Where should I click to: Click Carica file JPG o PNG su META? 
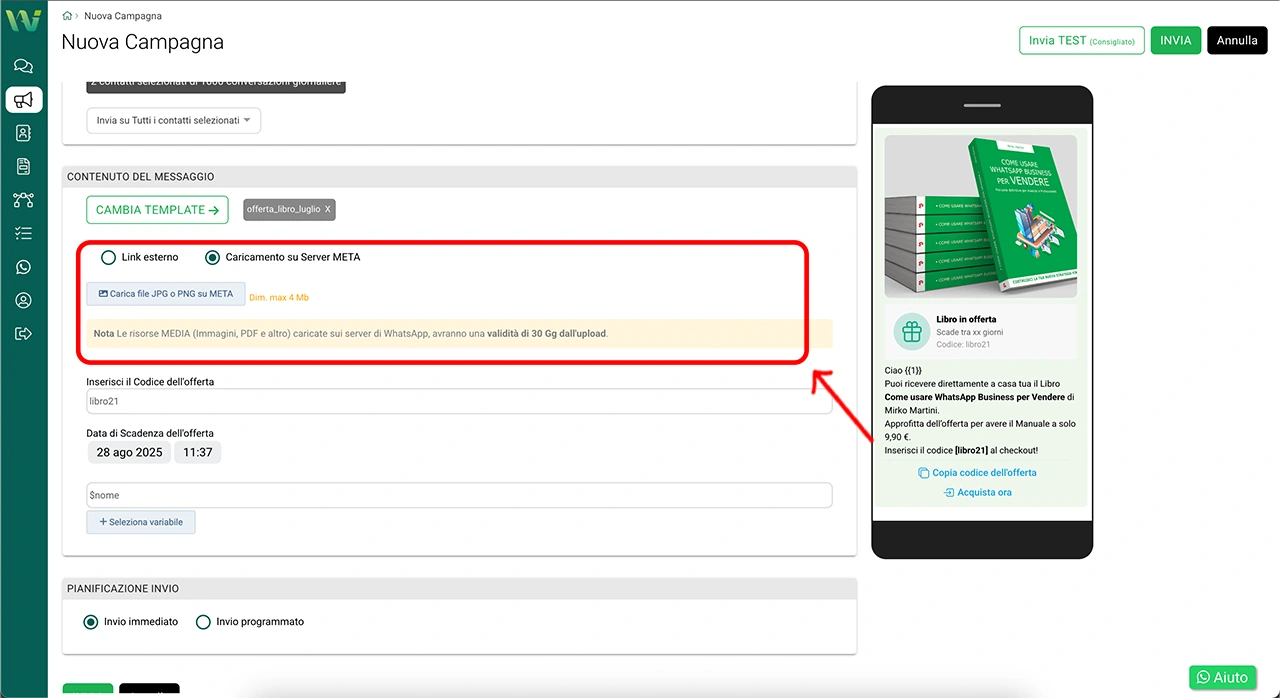click(166, 294)
